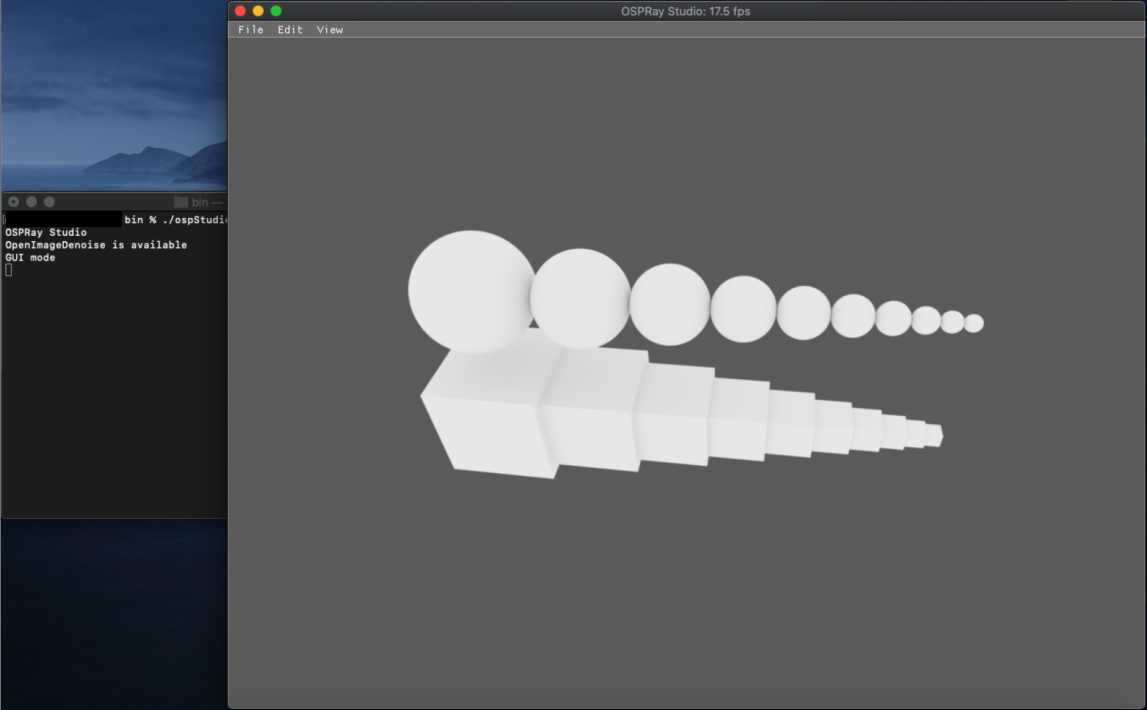Select the smallest cube at the row's end
1147x710 pixels.
pos(932,435)
